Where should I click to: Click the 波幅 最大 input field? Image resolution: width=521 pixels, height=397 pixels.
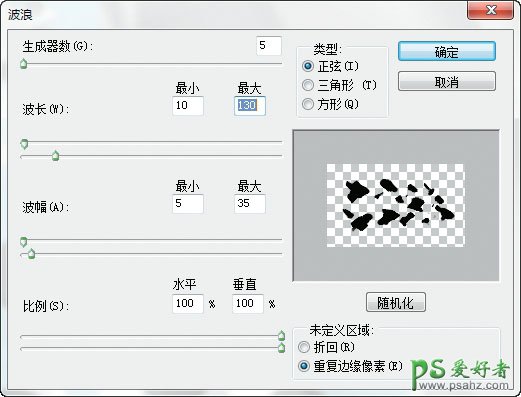tap(250, 204)
